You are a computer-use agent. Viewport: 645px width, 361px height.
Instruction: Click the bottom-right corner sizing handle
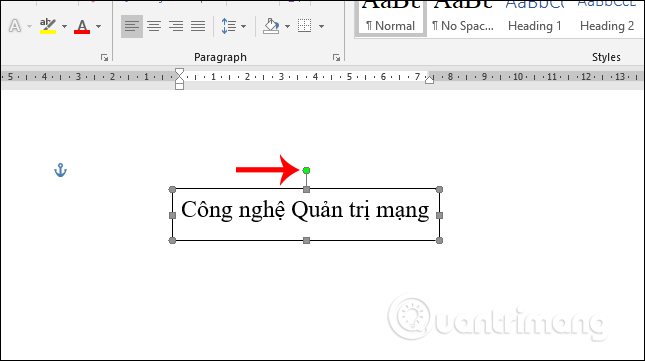tap(439, 241)
